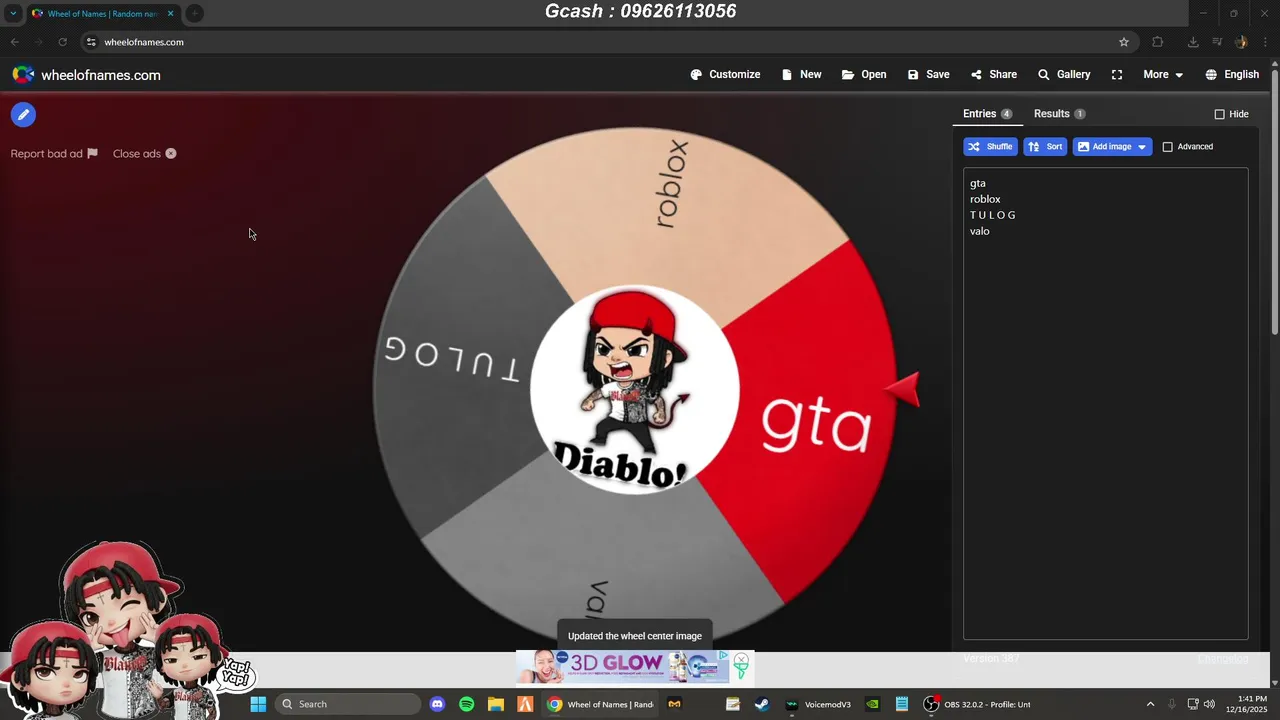Open a saved wheel via Open
Viewport: 1280px width, 720px height.
click(864, 75)
